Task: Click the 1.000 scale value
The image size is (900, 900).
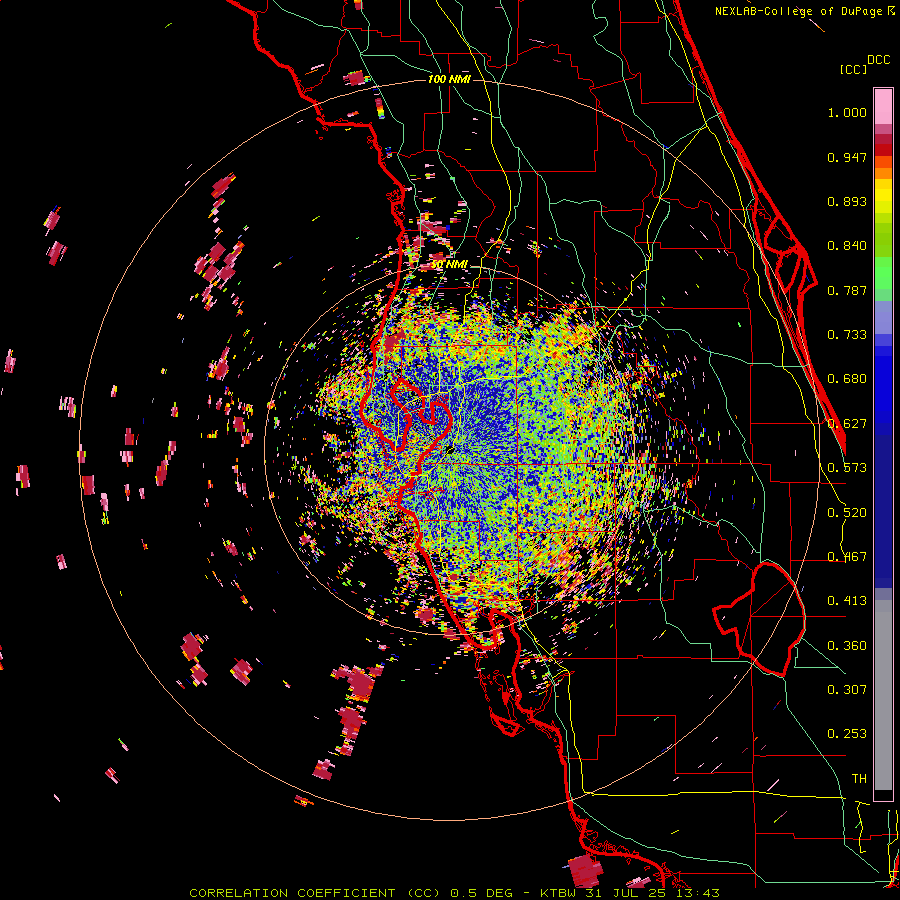Action: (847, 112)
